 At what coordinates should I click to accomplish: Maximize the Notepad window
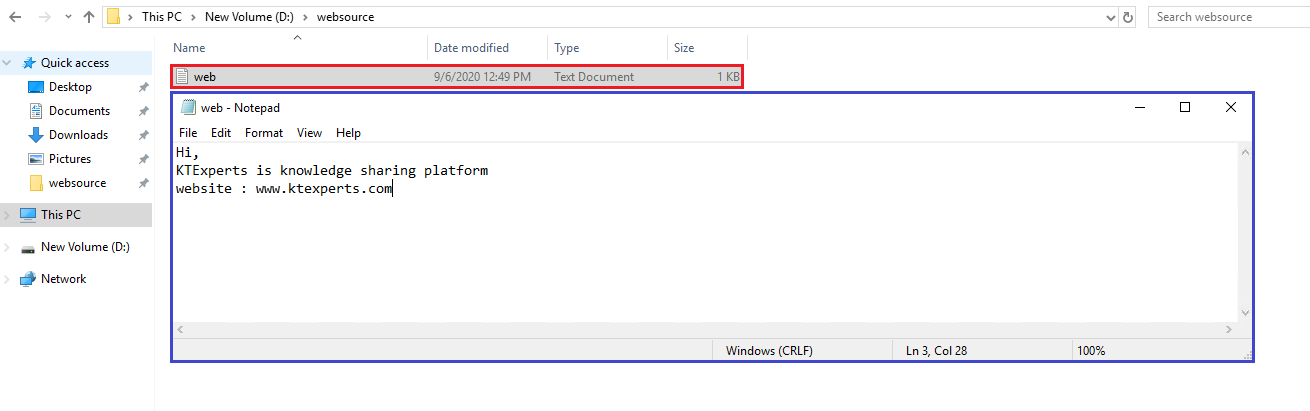[x=1185, y=107]
